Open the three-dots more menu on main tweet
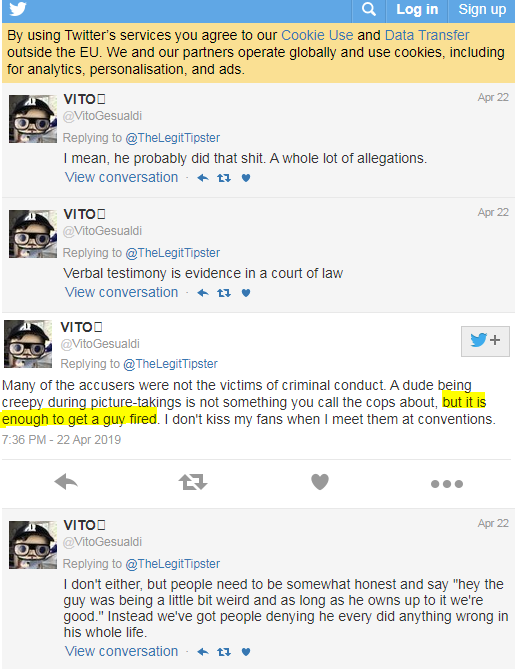This screenshot has height=669, width=515. (x=447, y=484)
